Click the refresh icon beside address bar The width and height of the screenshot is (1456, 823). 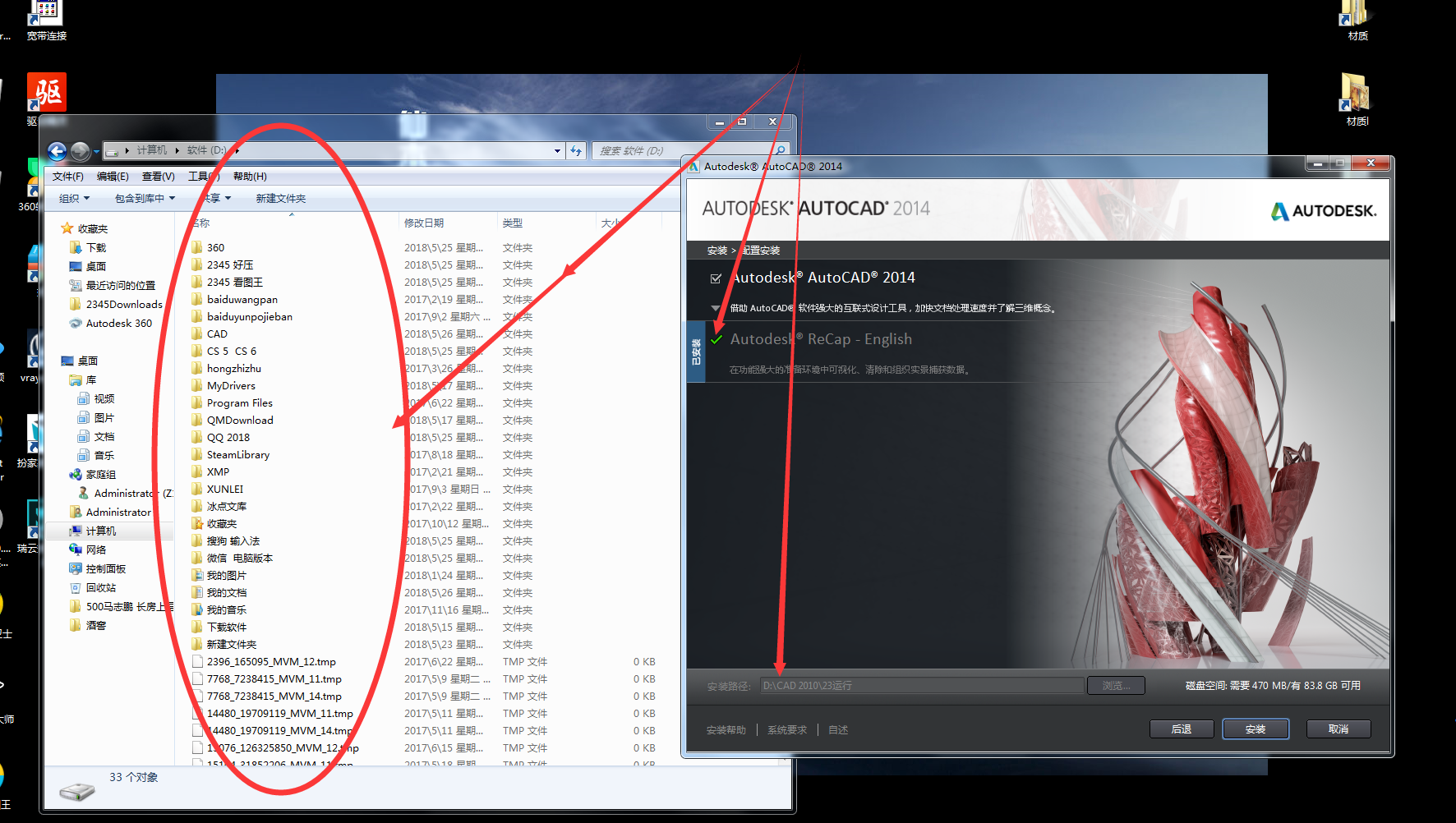point(577,150)
